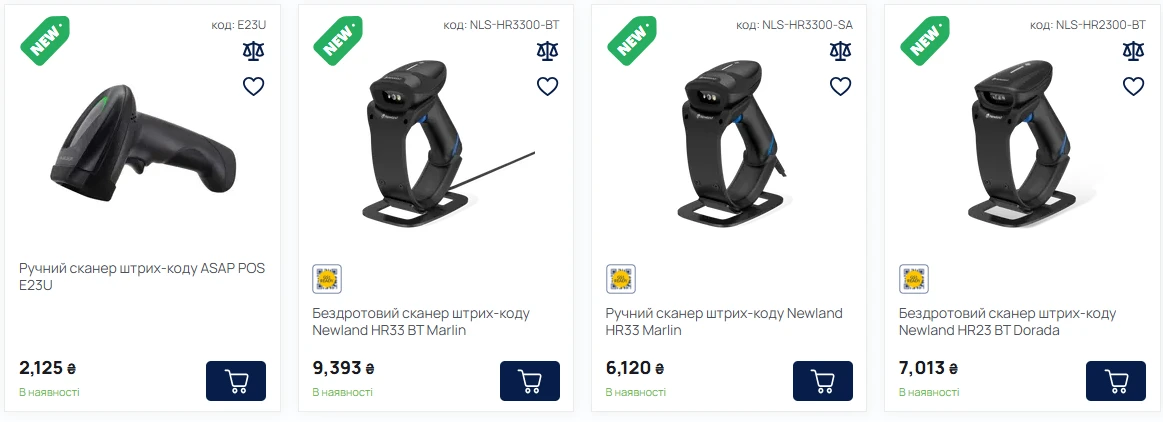Favorite the NLS-HR2300-BT scanner with heart
Screen dimensions: 1163x422
pos(1133,86)
